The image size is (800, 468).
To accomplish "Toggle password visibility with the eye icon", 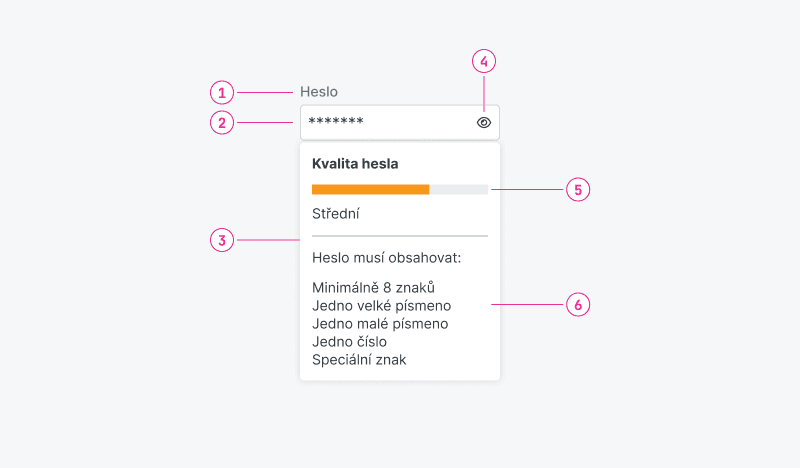I will [x=484, y=122].
